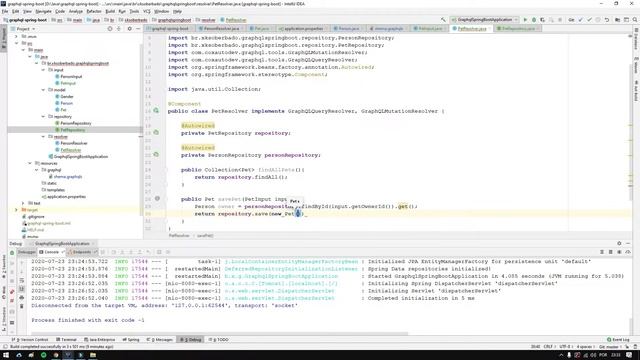Revert changes with the undo arrow icon
Viewport: 640px width, 360px height.
click(607, 20)
